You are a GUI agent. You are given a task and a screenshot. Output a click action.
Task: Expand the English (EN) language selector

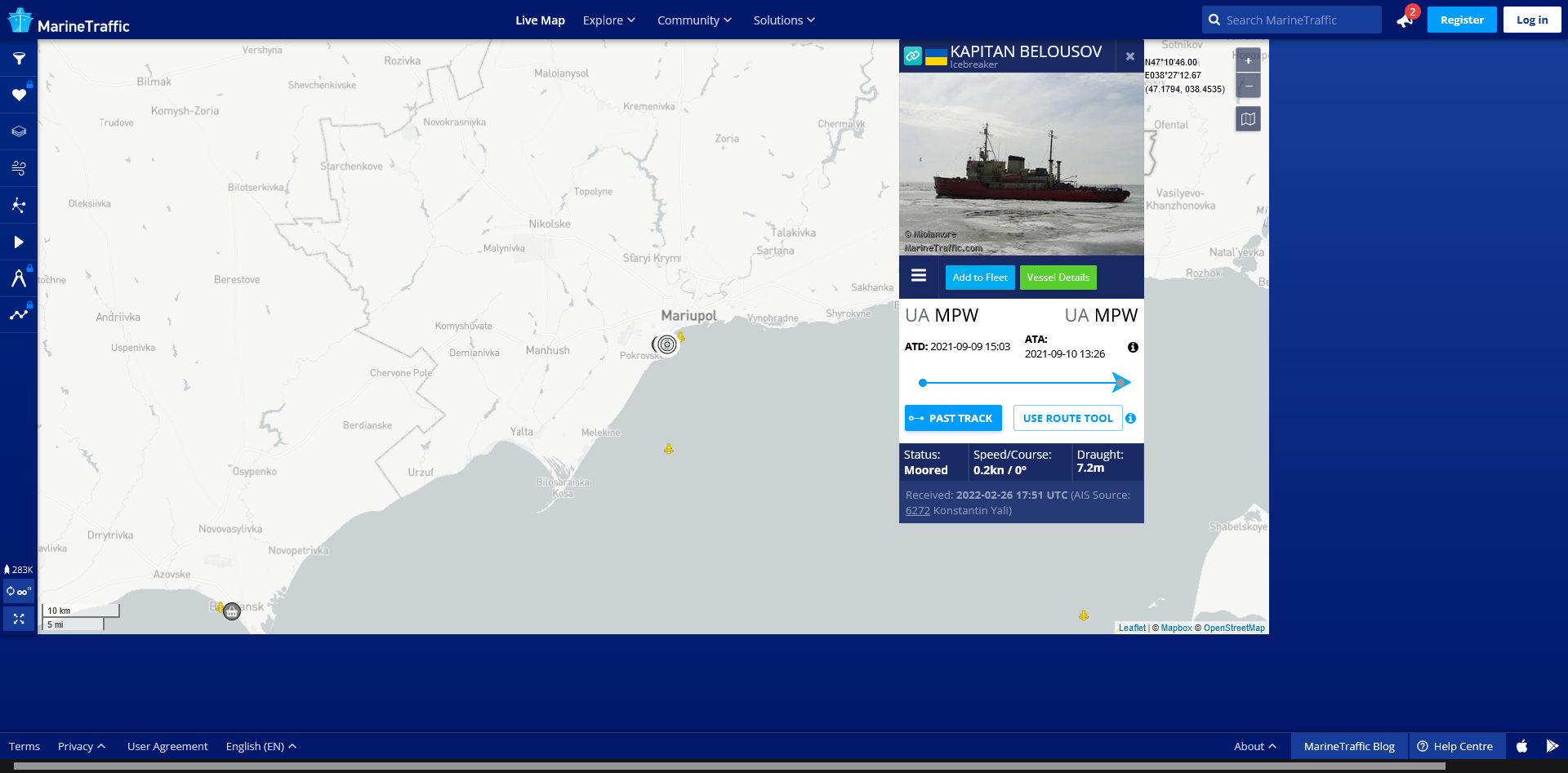[x=261, y=746]
